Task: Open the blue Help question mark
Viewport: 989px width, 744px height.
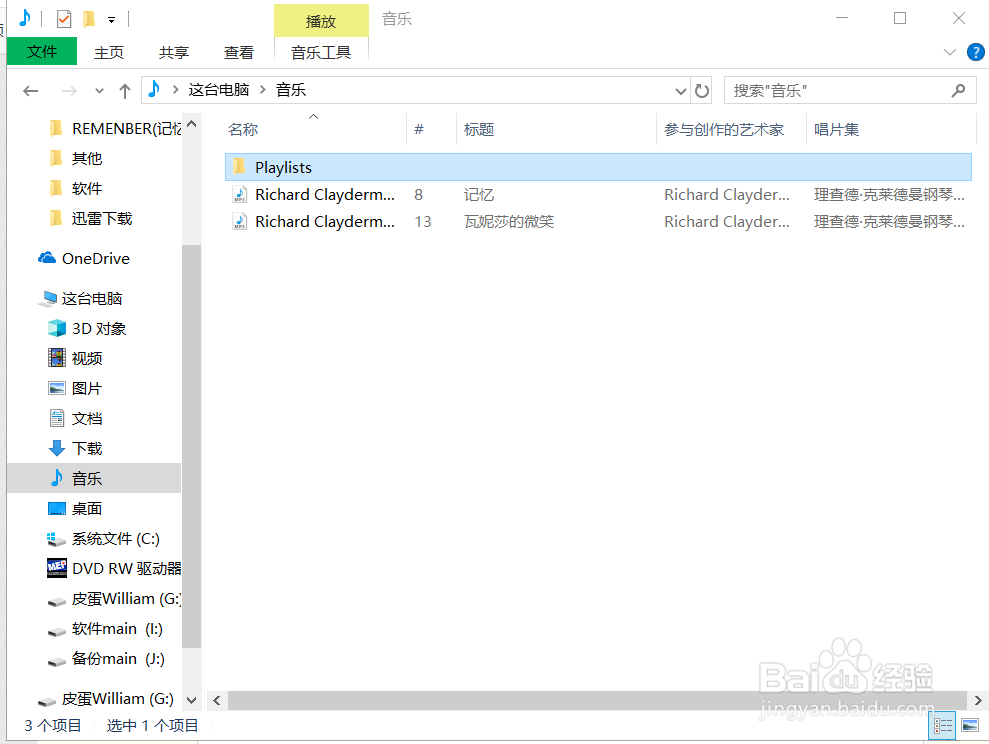Action: coord(975,52)
